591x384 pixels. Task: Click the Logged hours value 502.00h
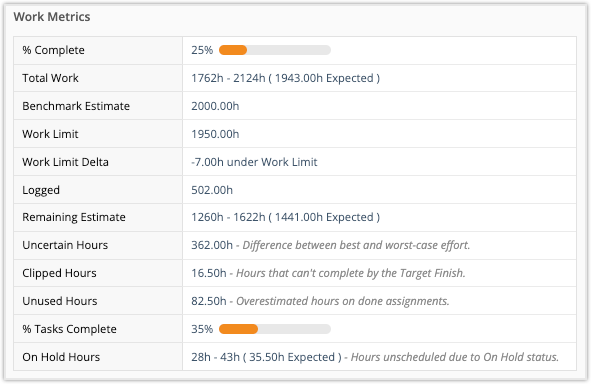click(x=212, y=190)
